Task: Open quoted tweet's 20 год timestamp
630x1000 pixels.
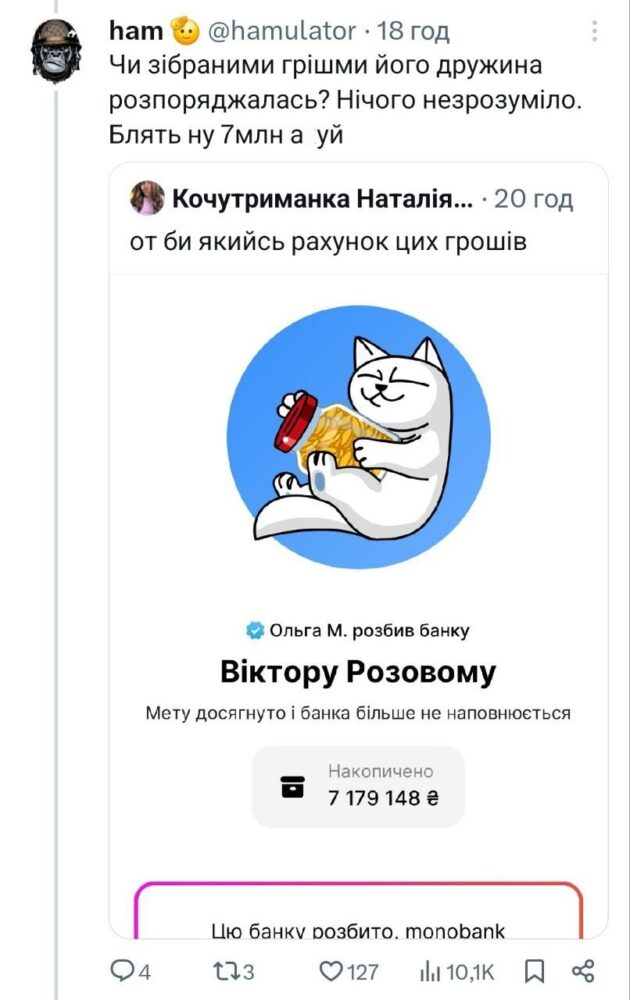Action: [x=534, y=199]
